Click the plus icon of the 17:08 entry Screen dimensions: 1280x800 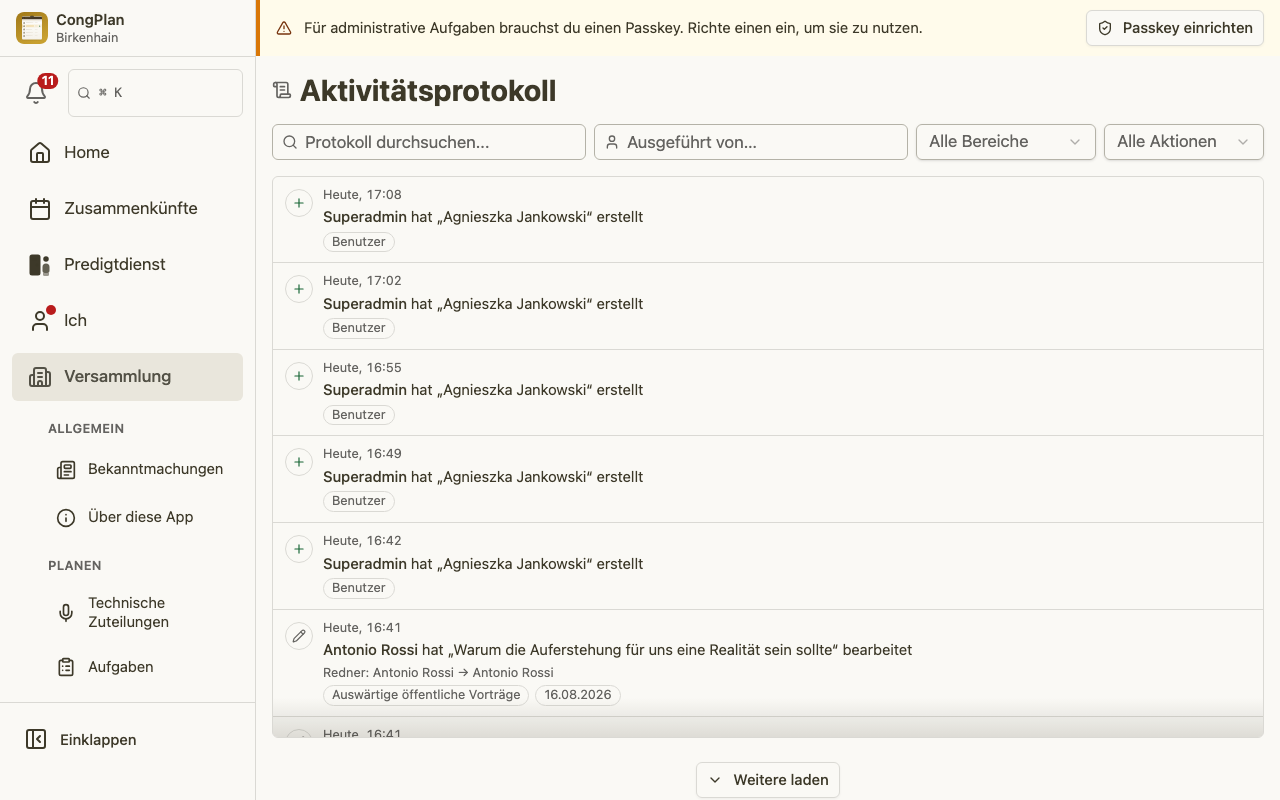coord(299,203)
